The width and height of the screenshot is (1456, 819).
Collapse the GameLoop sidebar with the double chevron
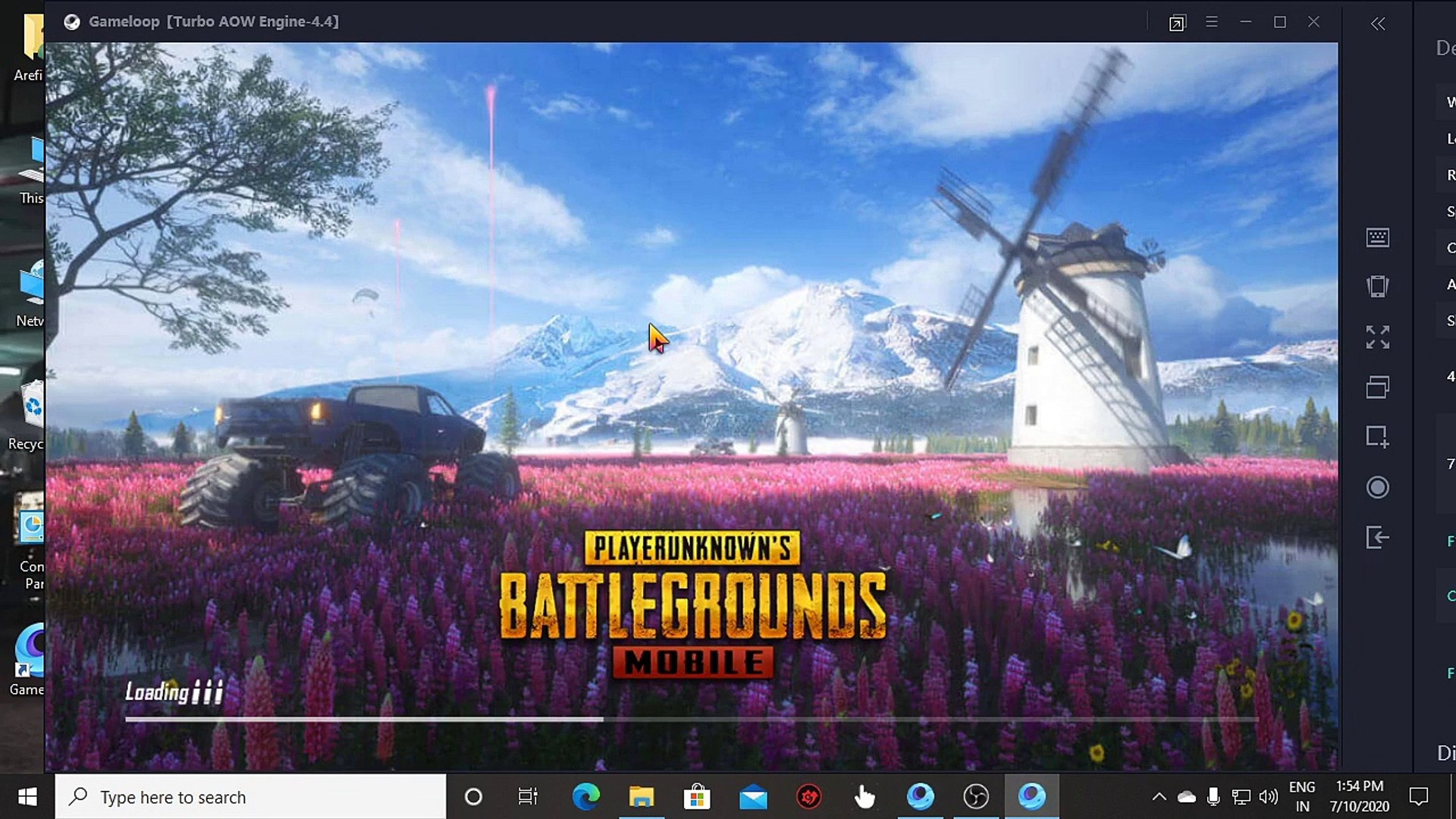(x=1379, y=24)
